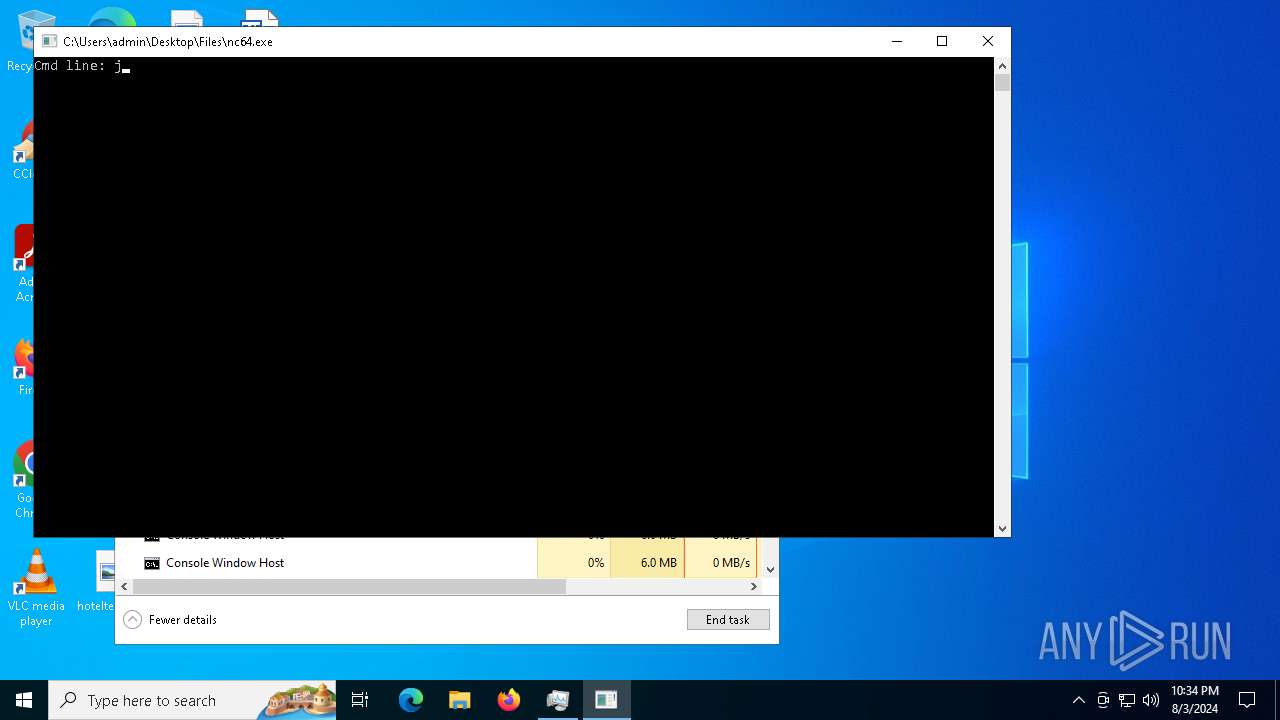Click the nc64.exe console title bar icon

click(x=49, y=41)
